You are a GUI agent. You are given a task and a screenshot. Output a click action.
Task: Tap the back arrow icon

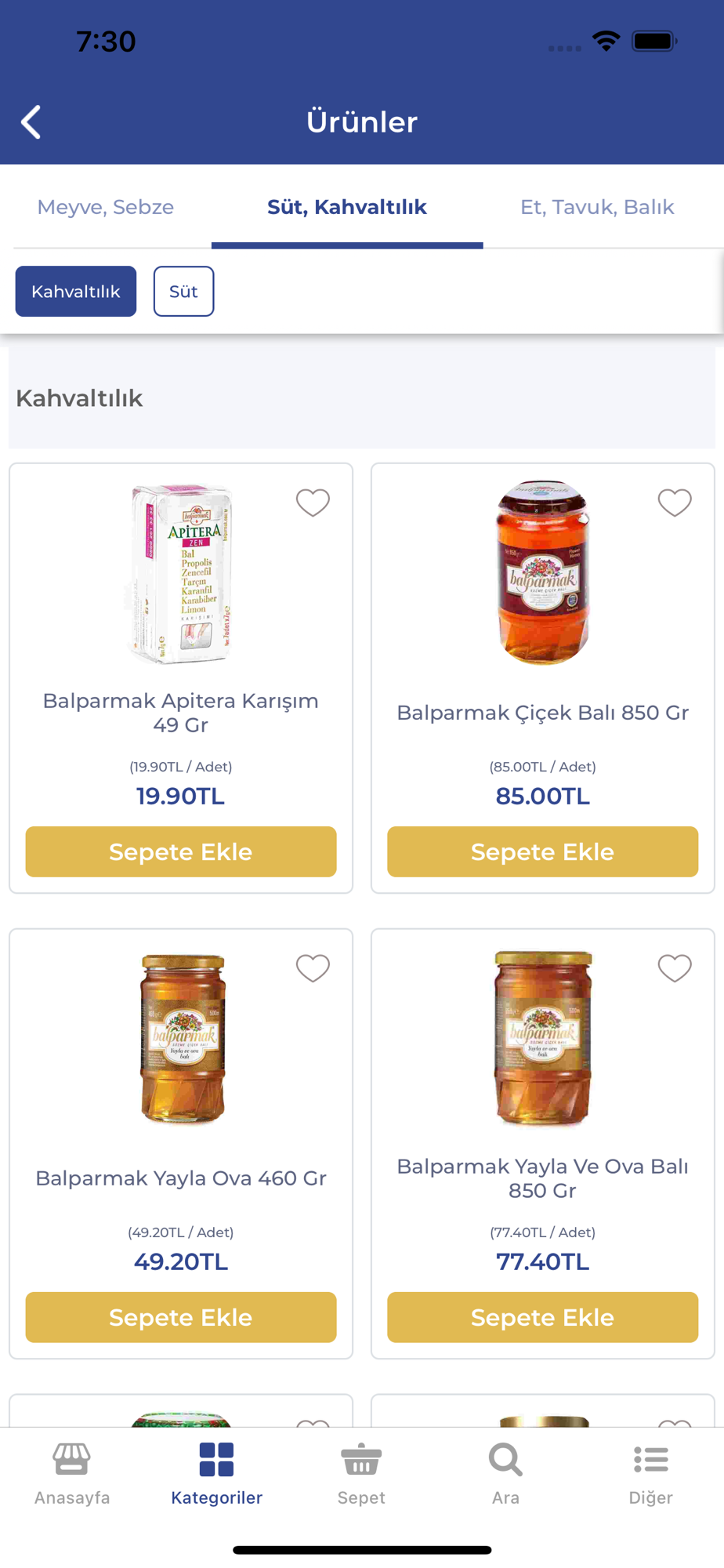pos(31,122)
